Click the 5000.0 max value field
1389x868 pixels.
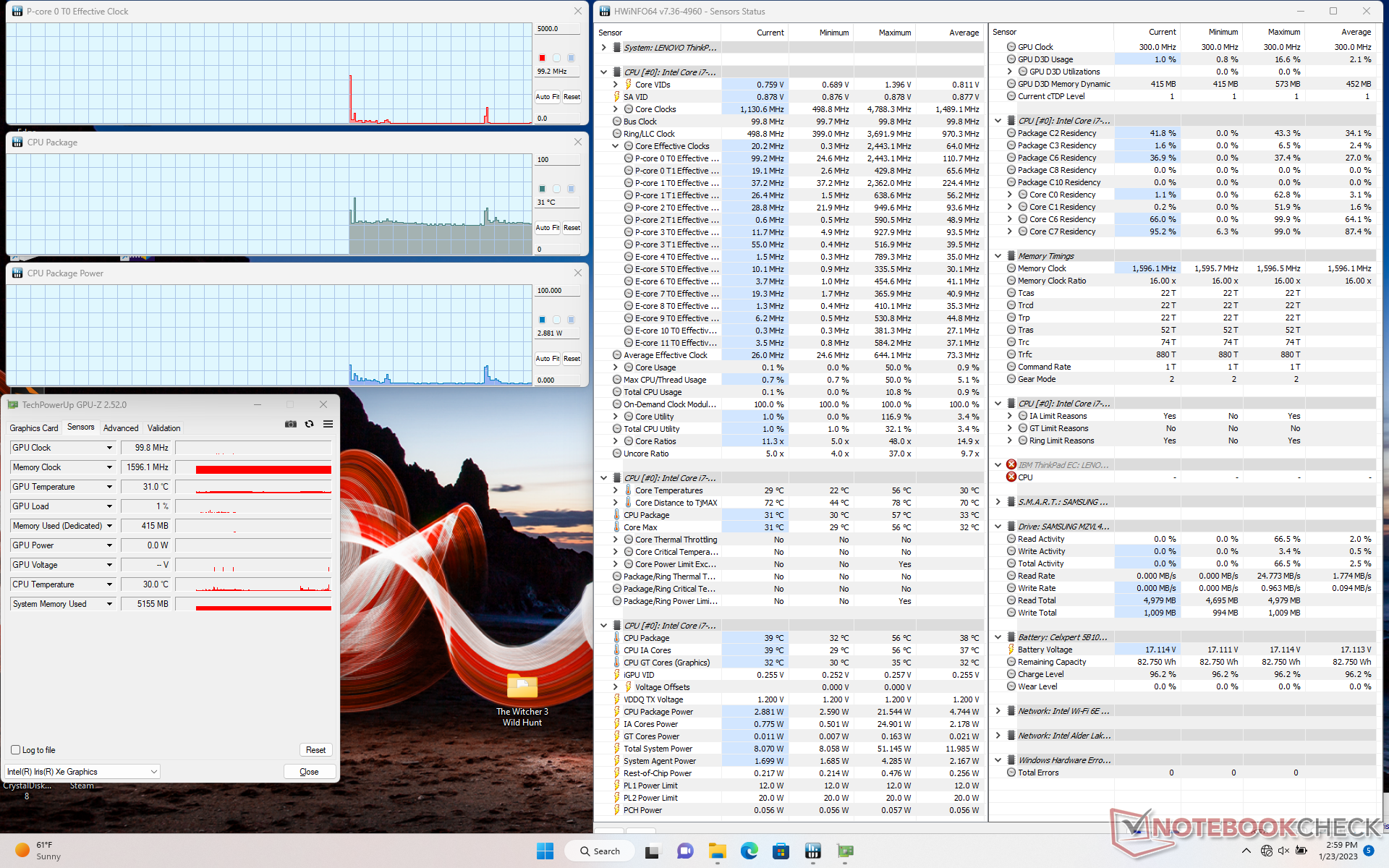[x=558, y=29]
